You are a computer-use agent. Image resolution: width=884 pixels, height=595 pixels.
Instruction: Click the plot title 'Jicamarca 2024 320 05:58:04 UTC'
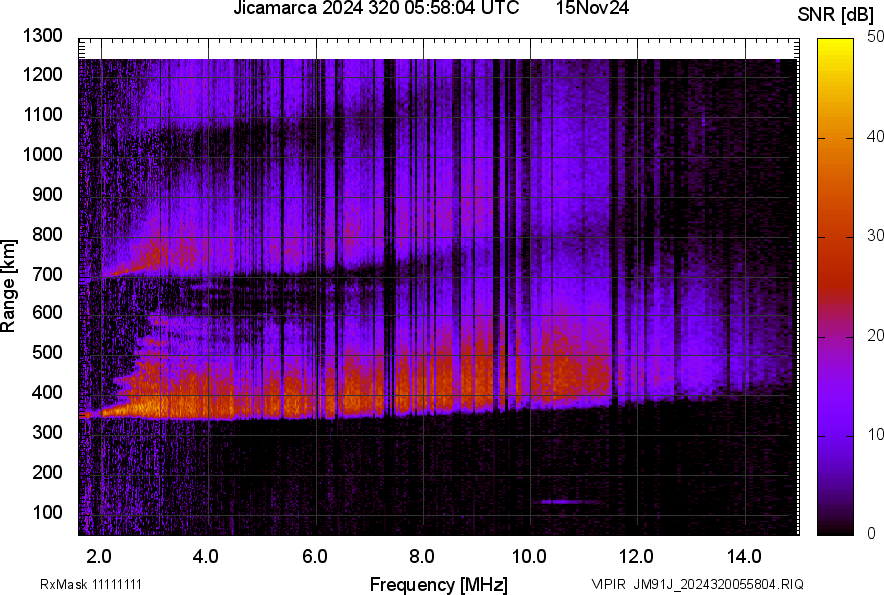coord(376,8)
